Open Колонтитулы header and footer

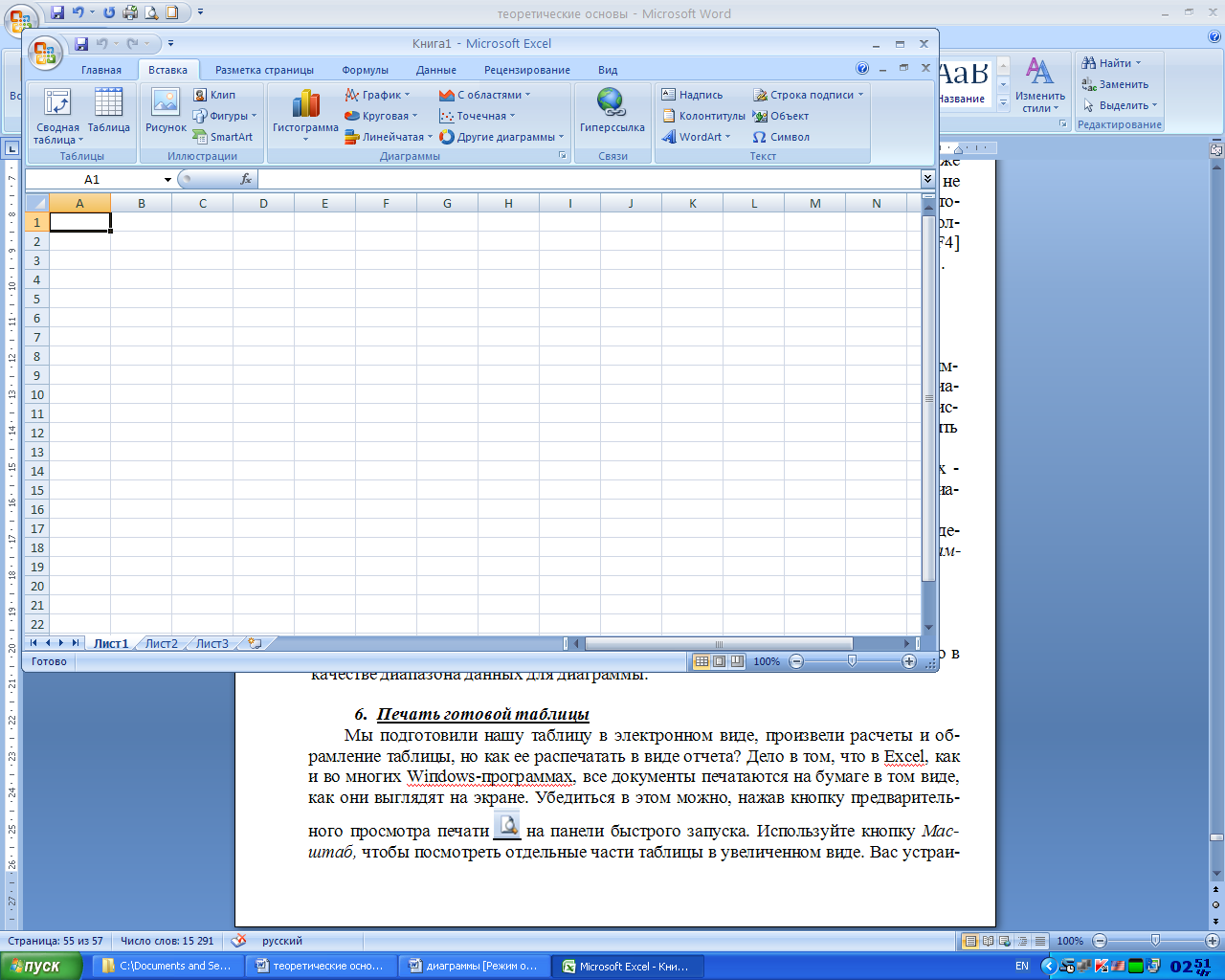coord(703,116)
